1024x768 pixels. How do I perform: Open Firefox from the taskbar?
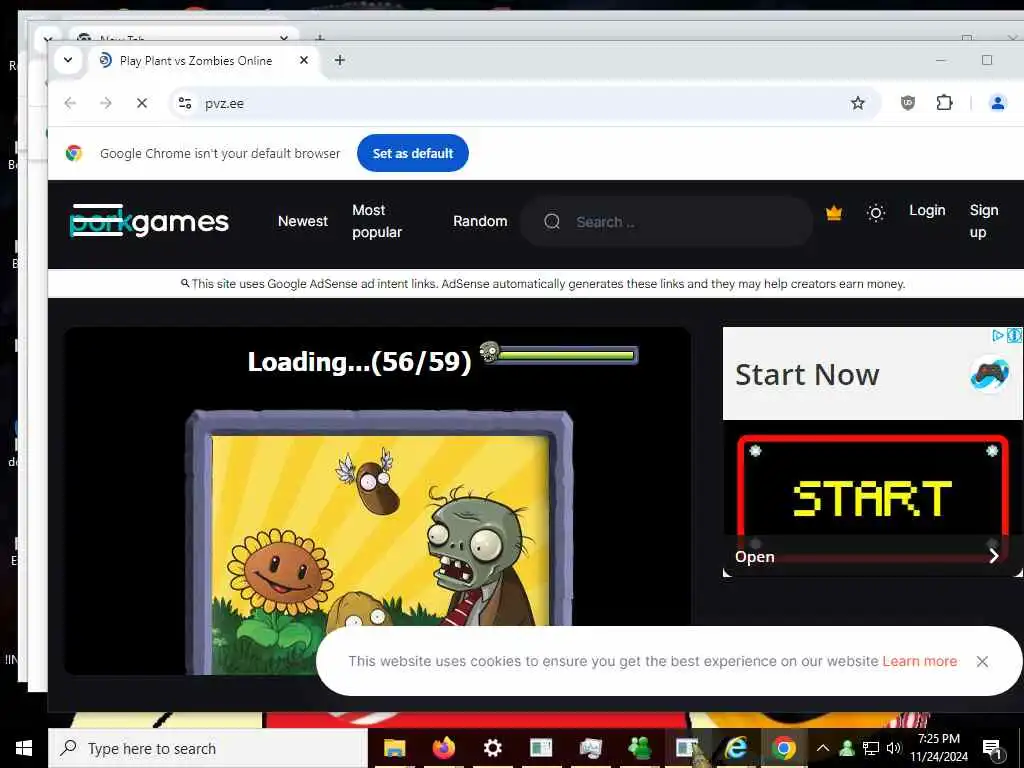443,748
